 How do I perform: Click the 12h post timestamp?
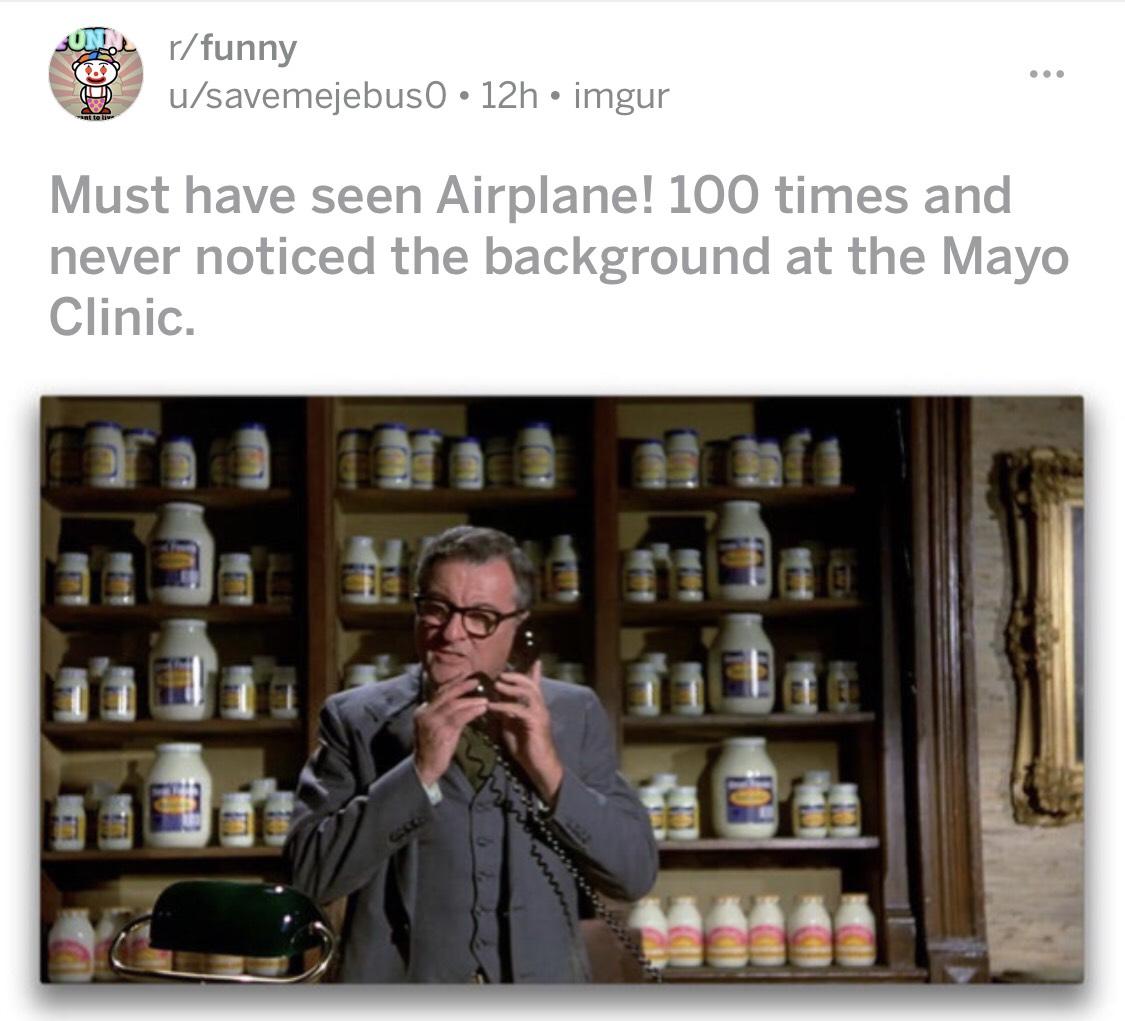(x=509, y=95)
